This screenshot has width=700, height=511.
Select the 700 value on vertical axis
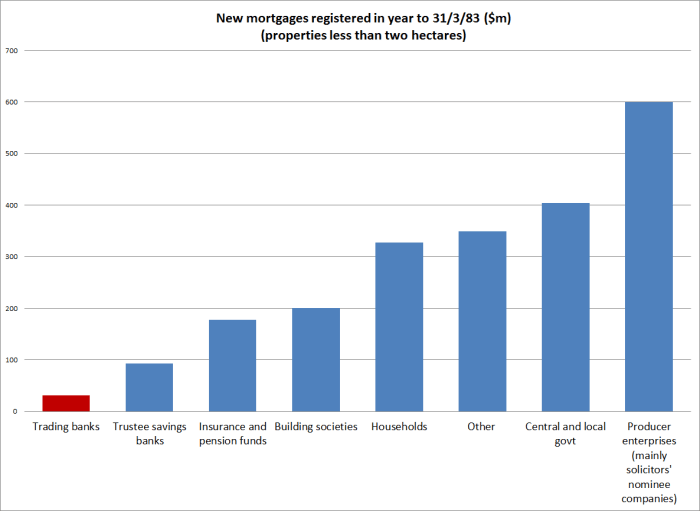(11, 50)
